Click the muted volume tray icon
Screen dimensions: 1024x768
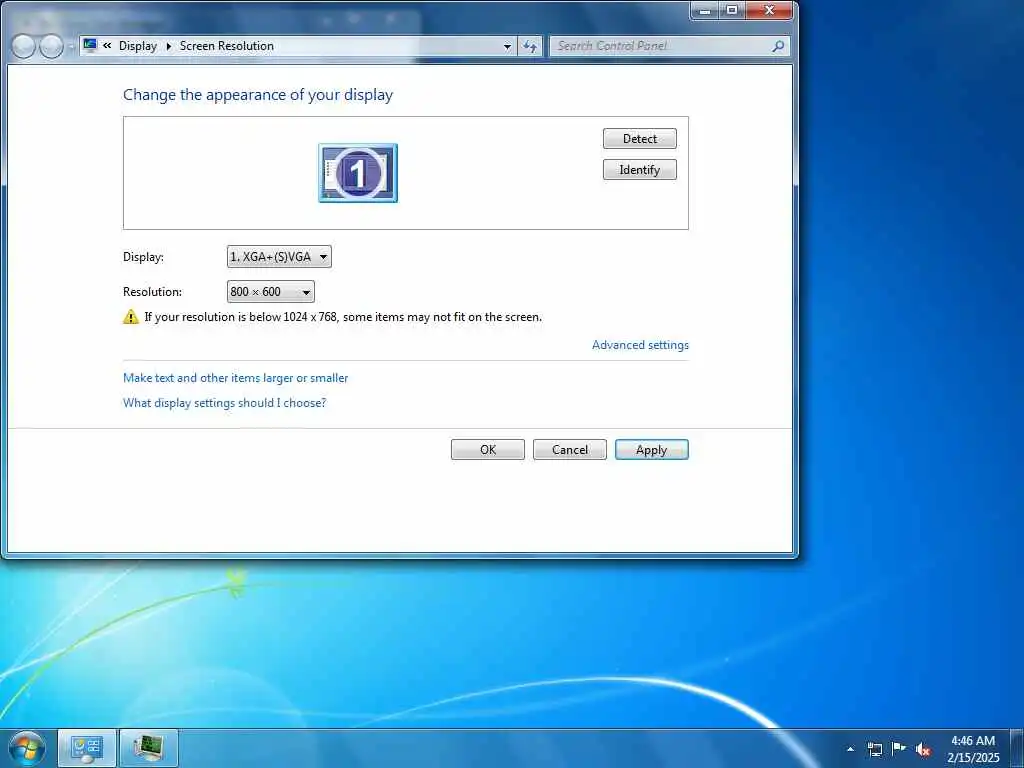pos(923,749)
